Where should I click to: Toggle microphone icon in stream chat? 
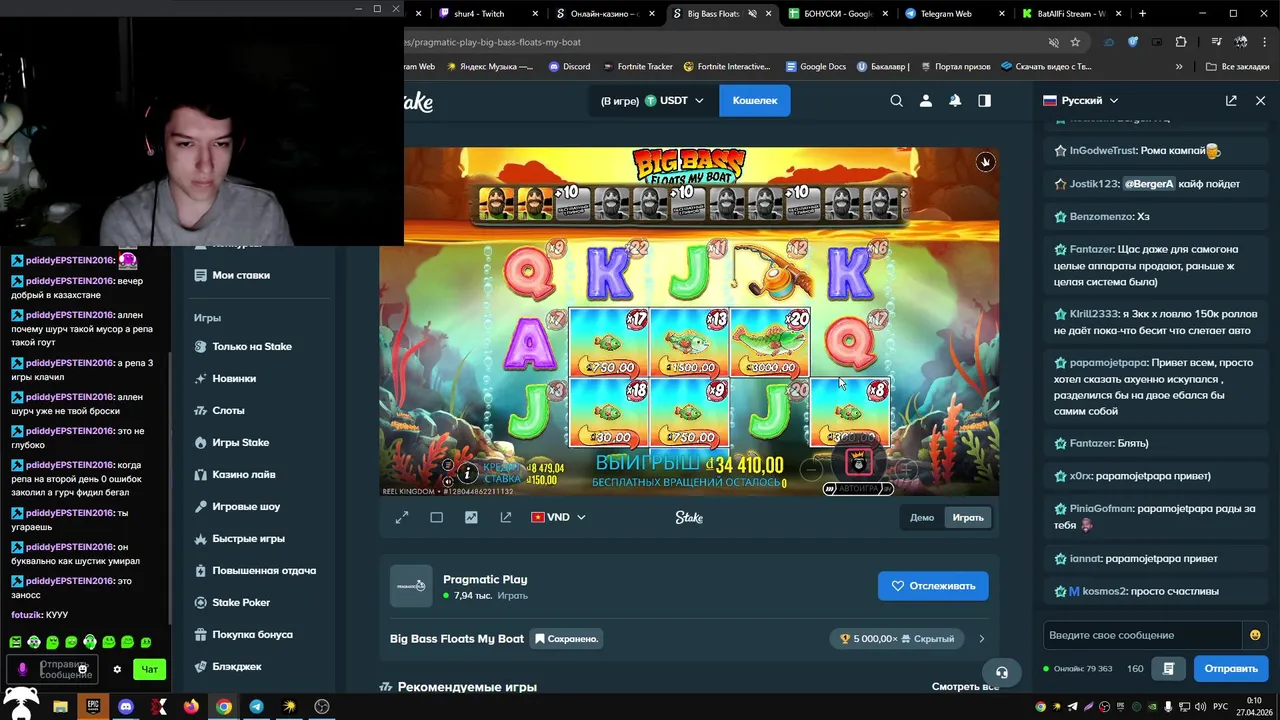pos(23,669)
